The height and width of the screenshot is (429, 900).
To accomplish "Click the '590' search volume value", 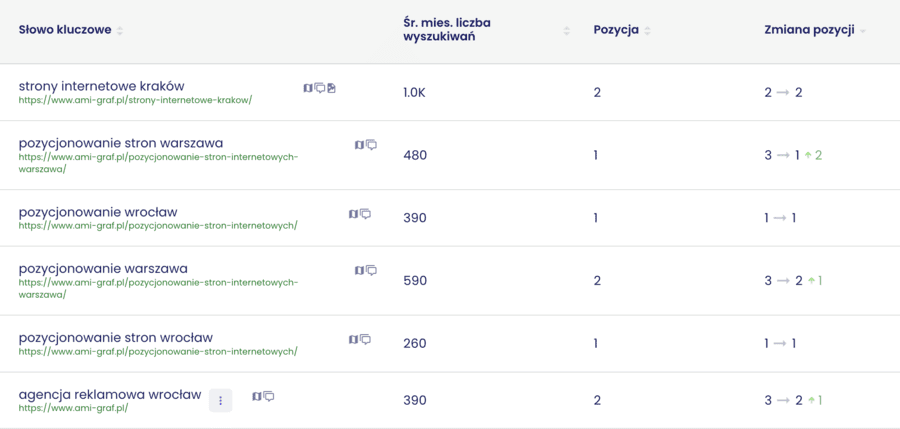I will coord(415,281).
